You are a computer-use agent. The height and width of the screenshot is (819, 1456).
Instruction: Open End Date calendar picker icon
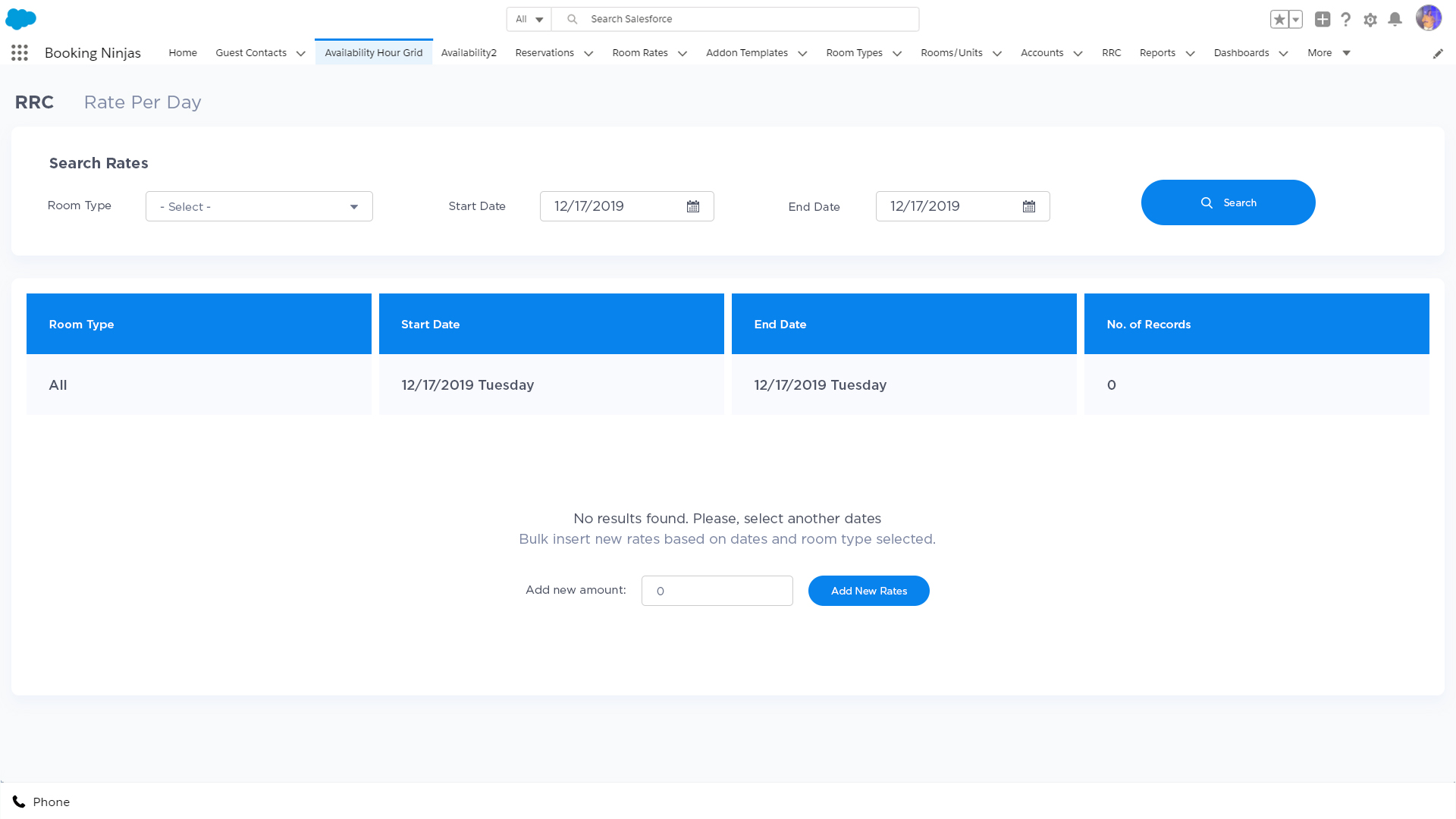click(1029, 206)
